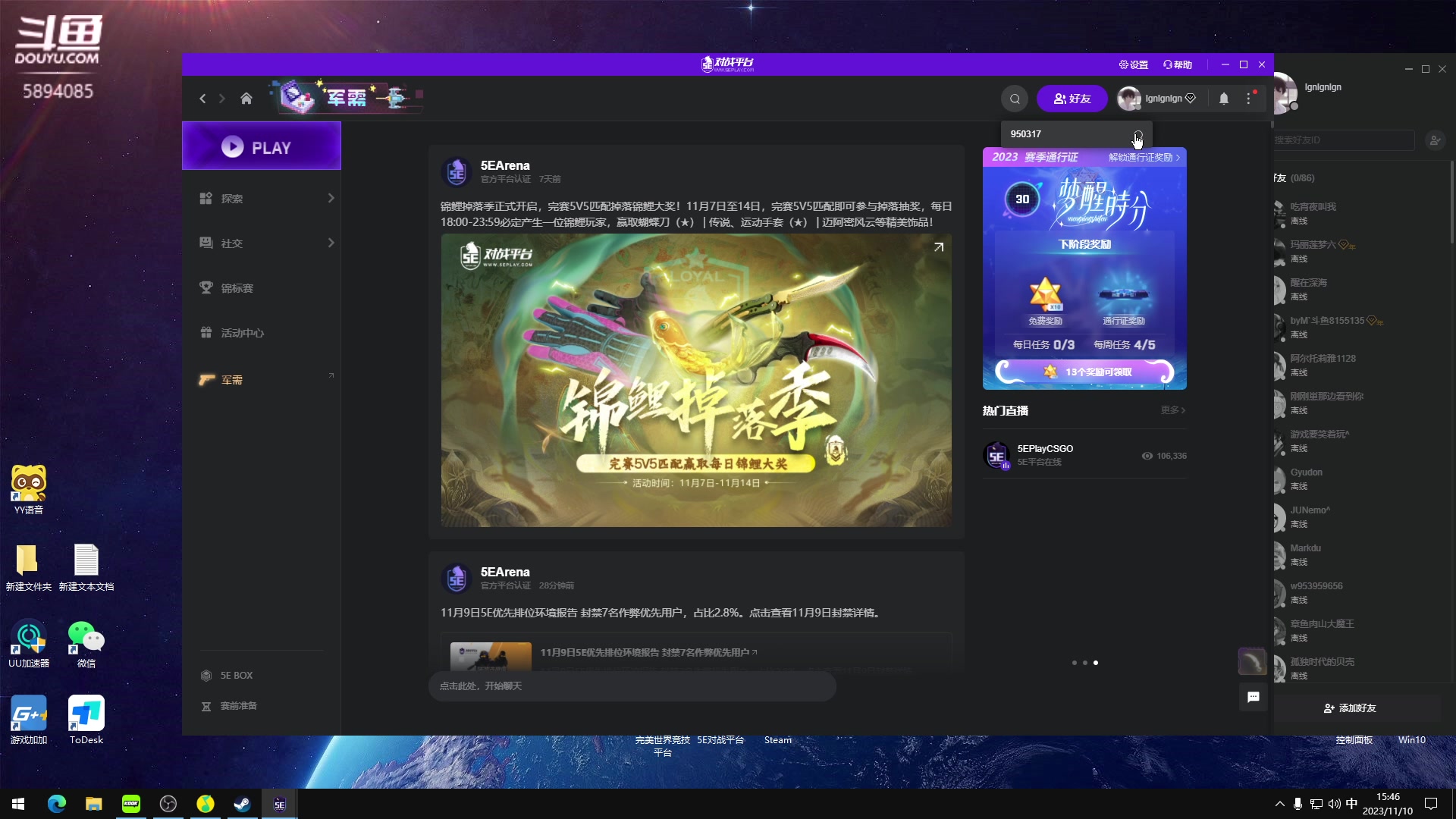Open the 5EPlayCSGO live stream
The width and height of the screenshot is (1456, 819).
click(1084, 455)
